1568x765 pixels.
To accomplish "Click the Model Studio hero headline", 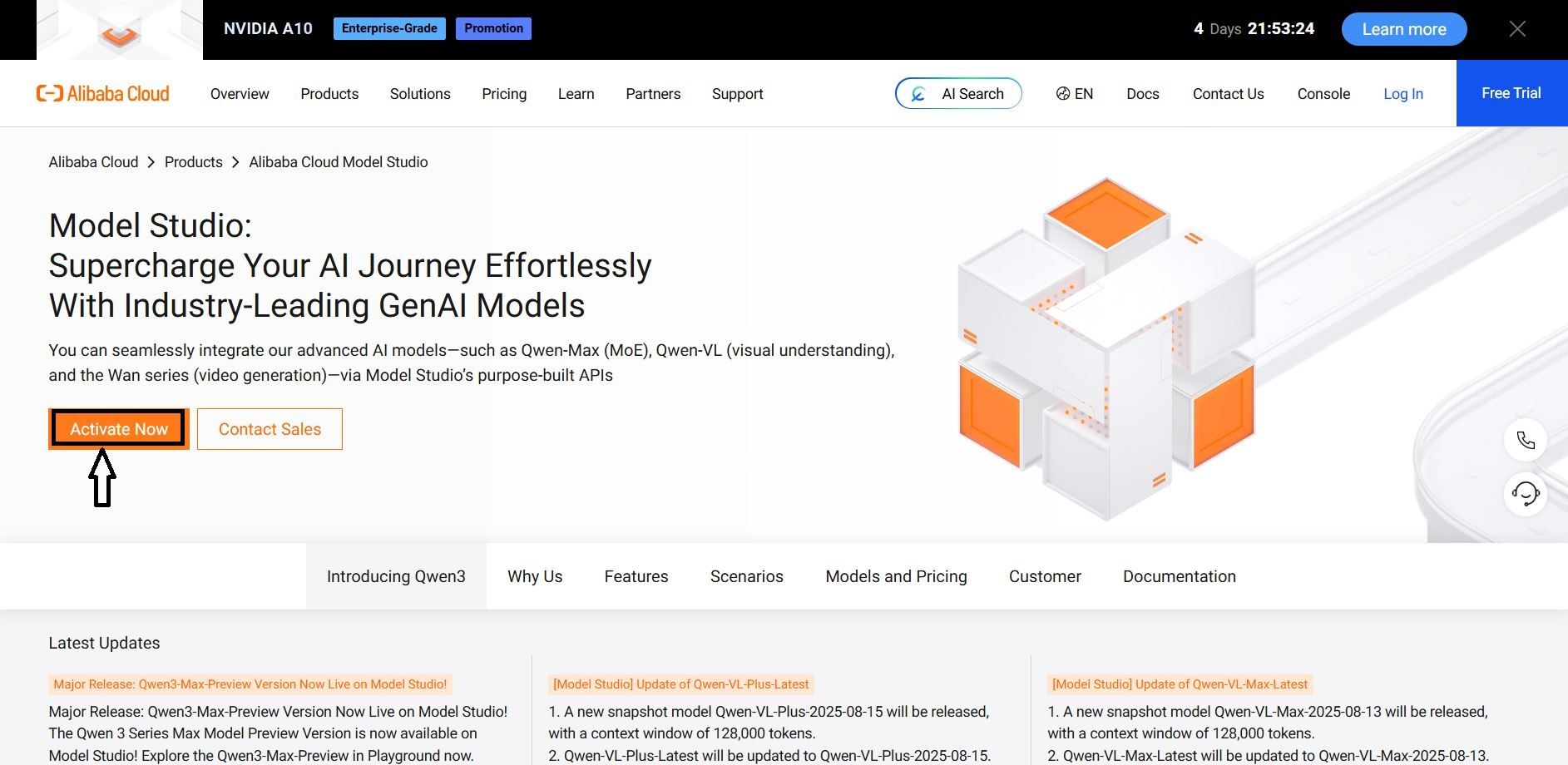I will tap(350, 265).
